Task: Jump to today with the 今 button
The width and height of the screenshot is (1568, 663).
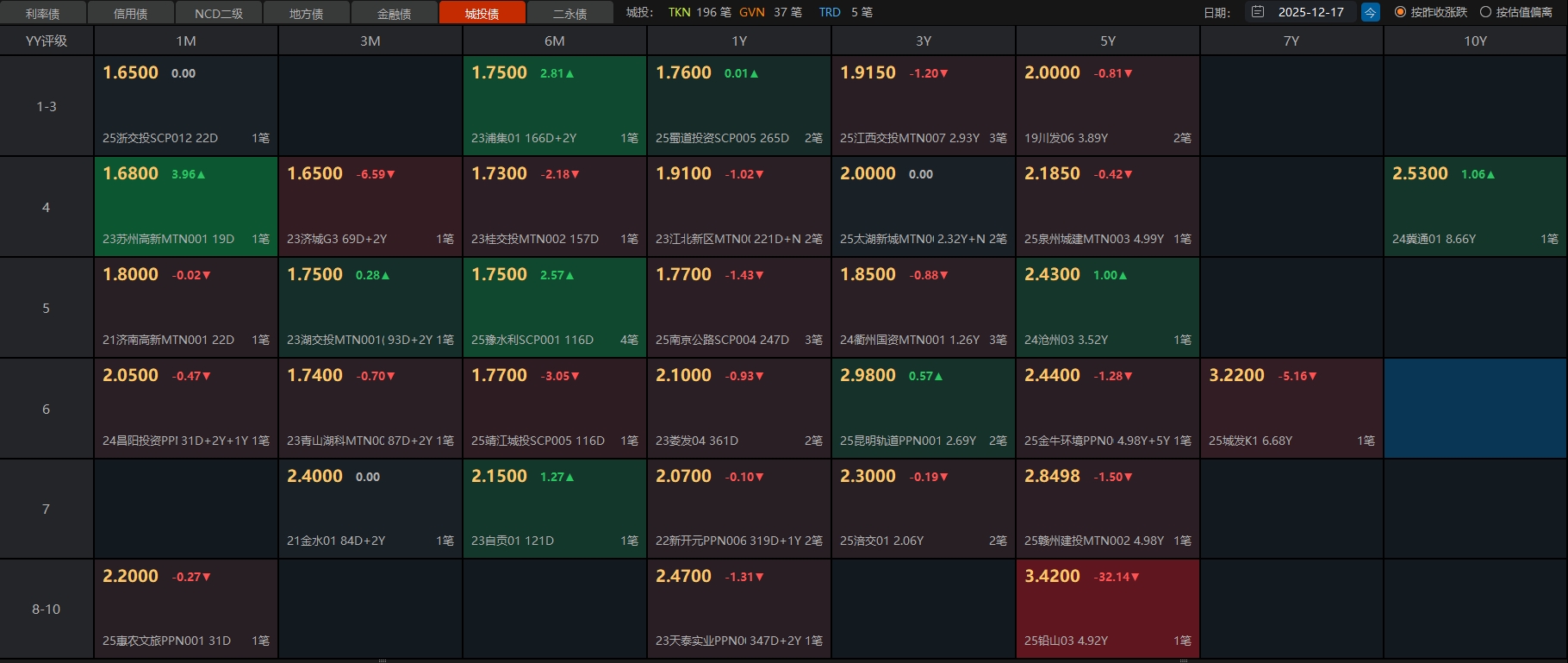Action: pos(1370,12)
